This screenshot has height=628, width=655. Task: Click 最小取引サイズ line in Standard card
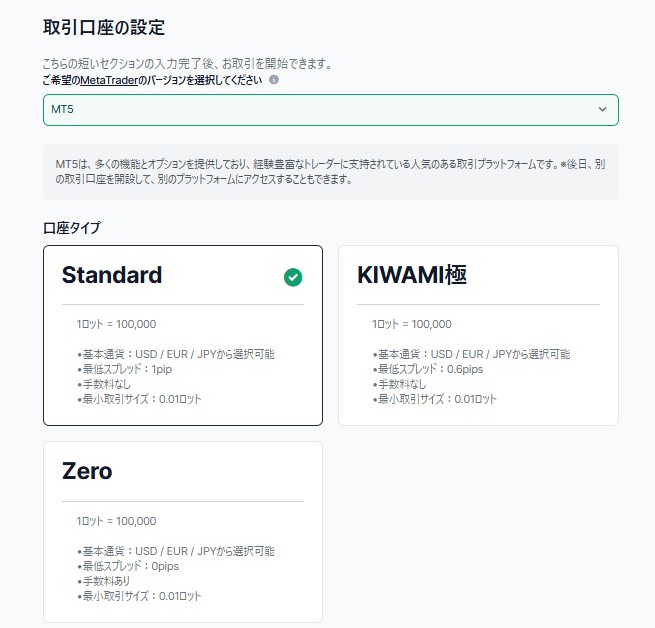[139, 399]
